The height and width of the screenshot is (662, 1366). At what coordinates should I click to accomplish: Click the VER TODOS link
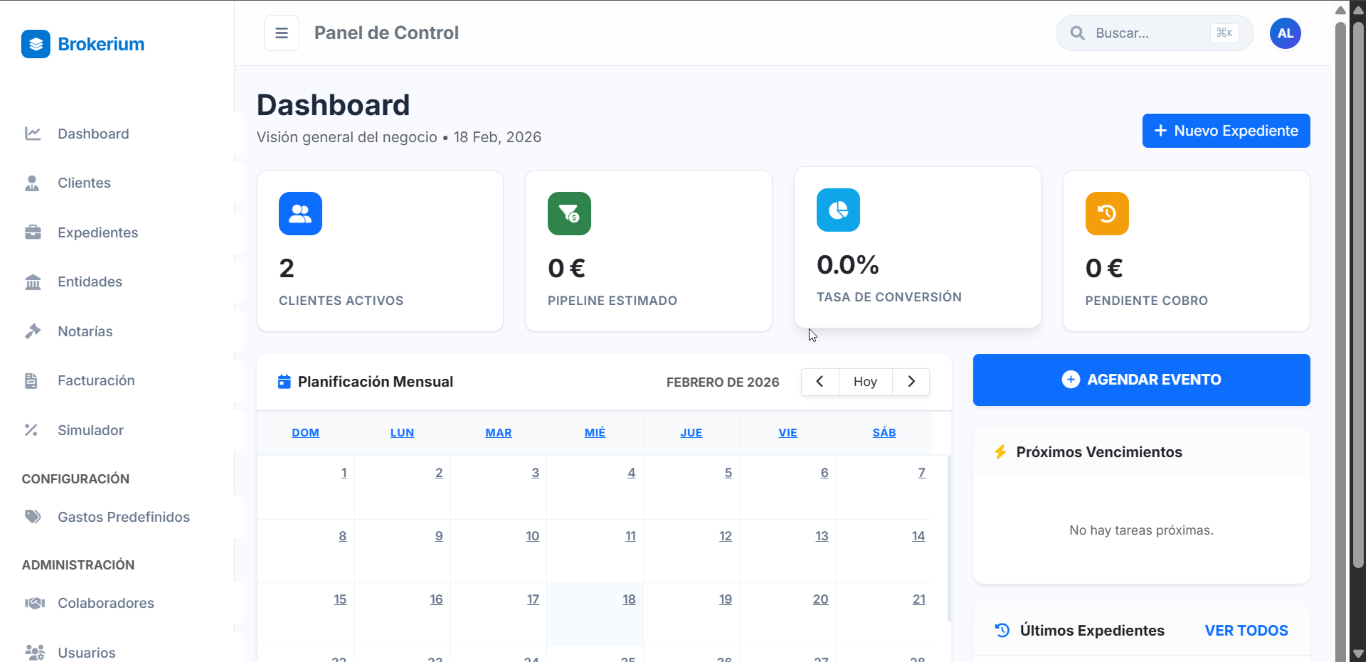(1246, 630)
